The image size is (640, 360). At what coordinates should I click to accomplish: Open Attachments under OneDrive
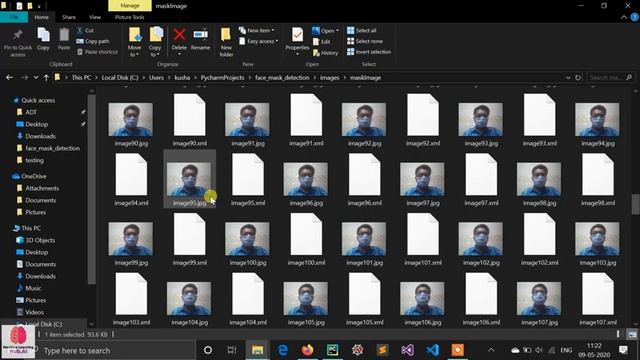point(42,188)
